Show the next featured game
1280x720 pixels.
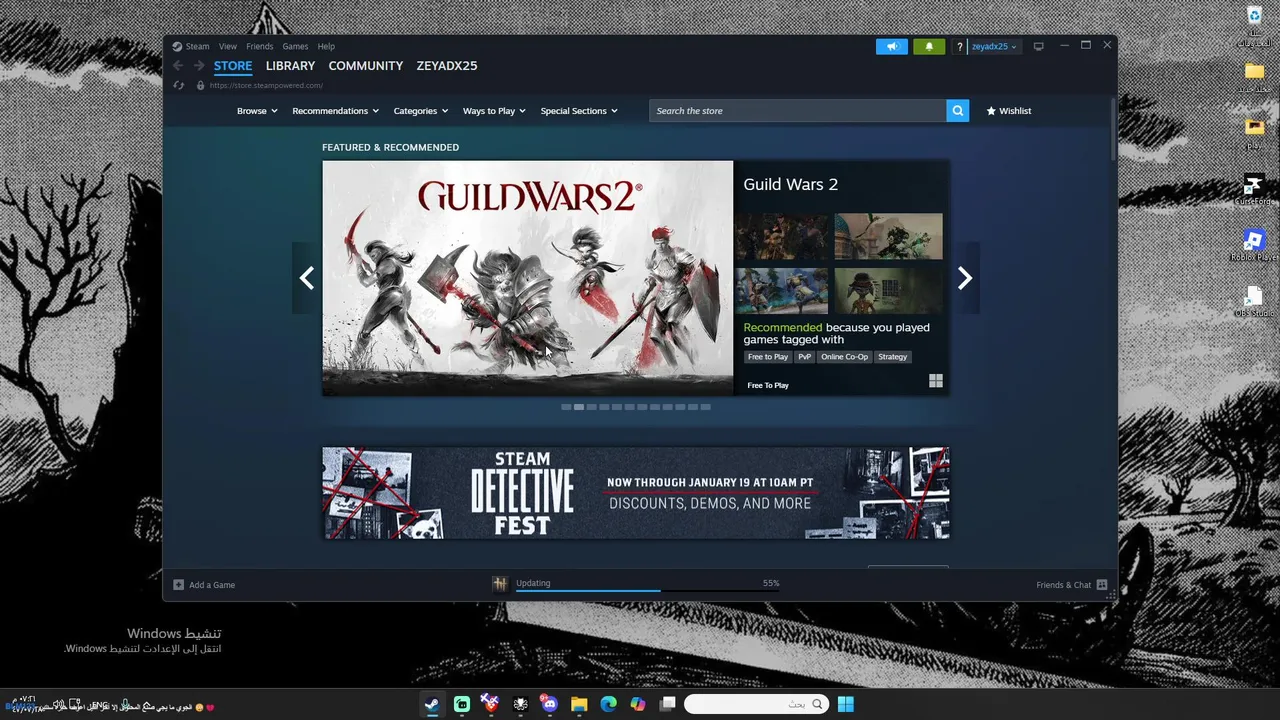[x=964, y=278]
